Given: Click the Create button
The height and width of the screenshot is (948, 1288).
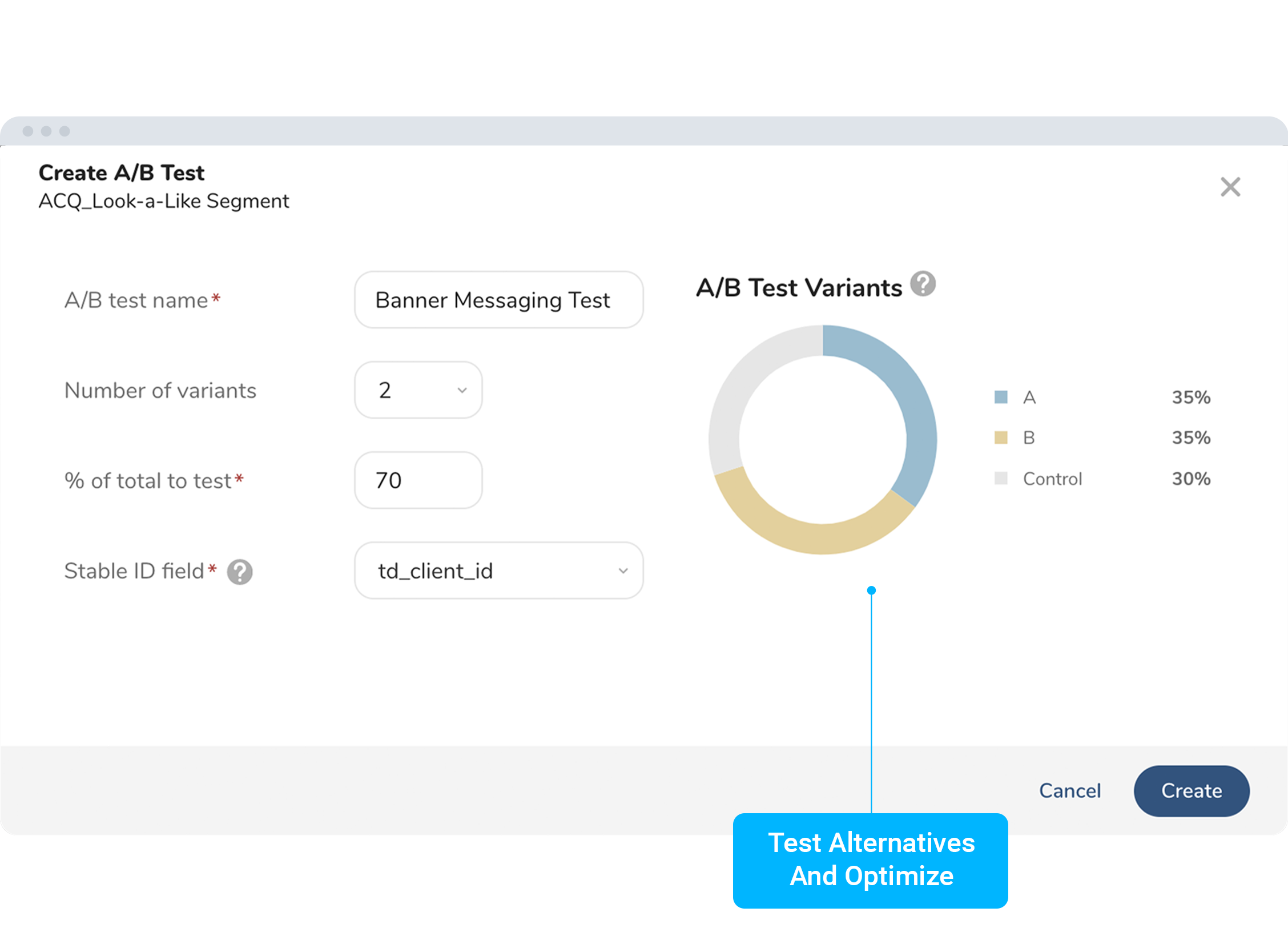Looking at the screenshot, I should pyautogui.click(x=1192, y=791).
